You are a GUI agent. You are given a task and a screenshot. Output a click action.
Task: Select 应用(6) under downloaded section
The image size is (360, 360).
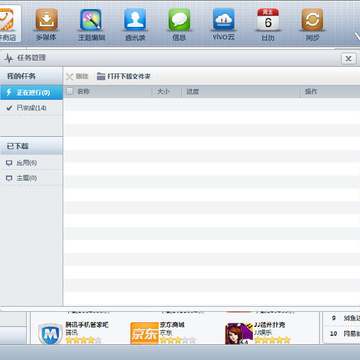point(31,163)
